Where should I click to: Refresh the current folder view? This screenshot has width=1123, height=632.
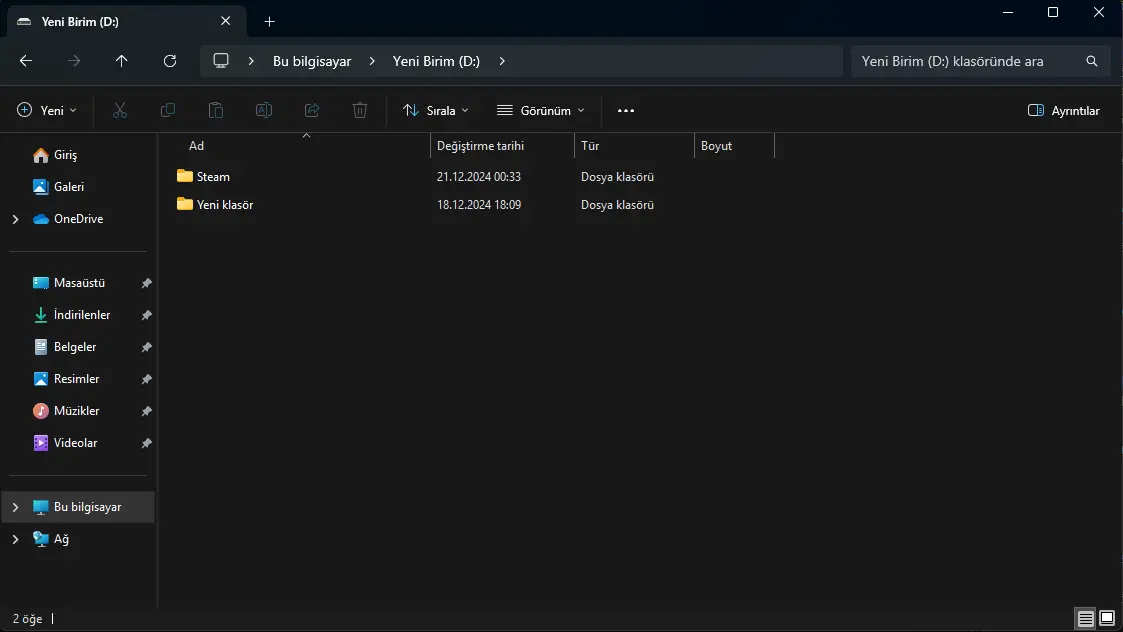tap(170, 61)
